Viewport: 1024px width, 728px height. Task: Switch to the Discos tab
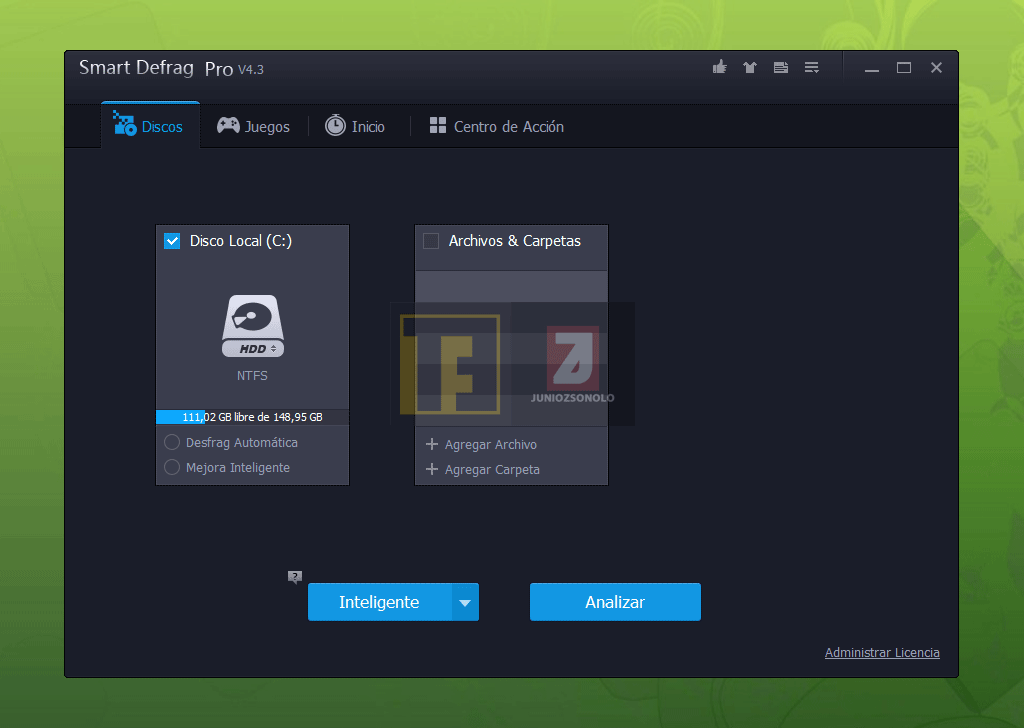(150, 125)
